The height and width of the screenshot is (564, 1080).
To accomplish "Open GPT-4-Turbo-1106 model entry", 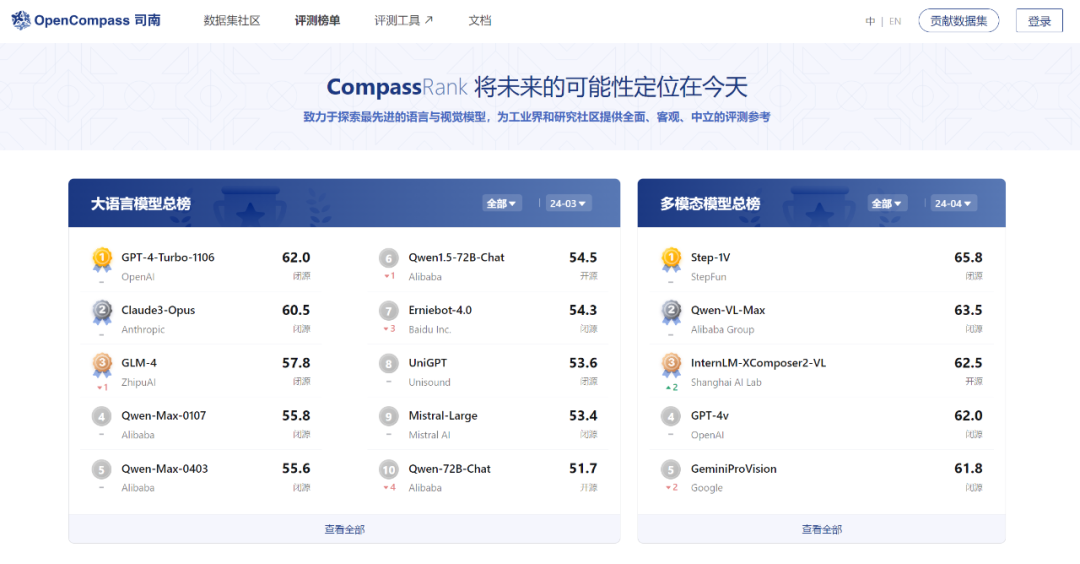I will point(168,258).
